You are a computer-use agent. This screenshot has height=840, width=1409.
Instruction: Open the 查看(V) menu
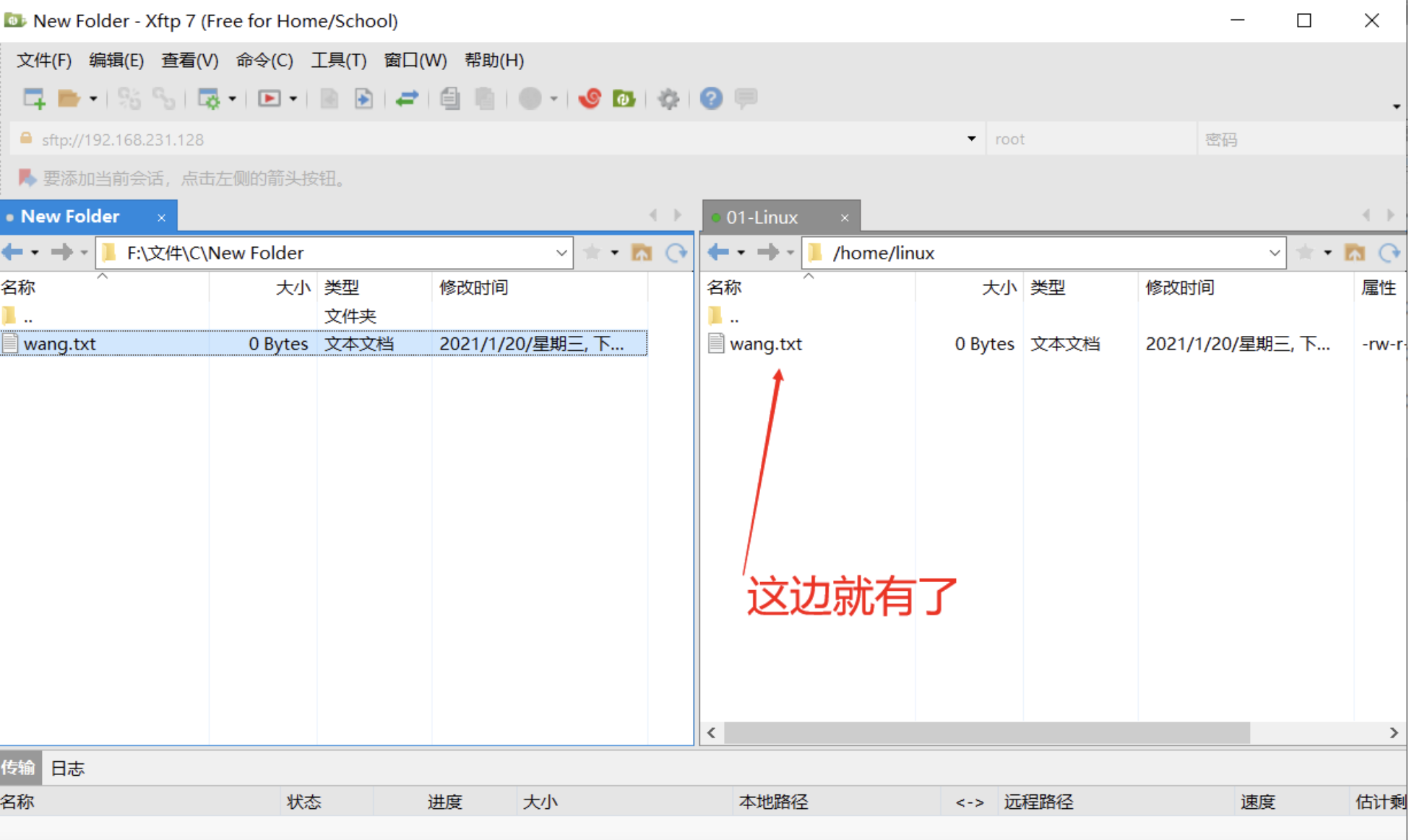[189, 60]
